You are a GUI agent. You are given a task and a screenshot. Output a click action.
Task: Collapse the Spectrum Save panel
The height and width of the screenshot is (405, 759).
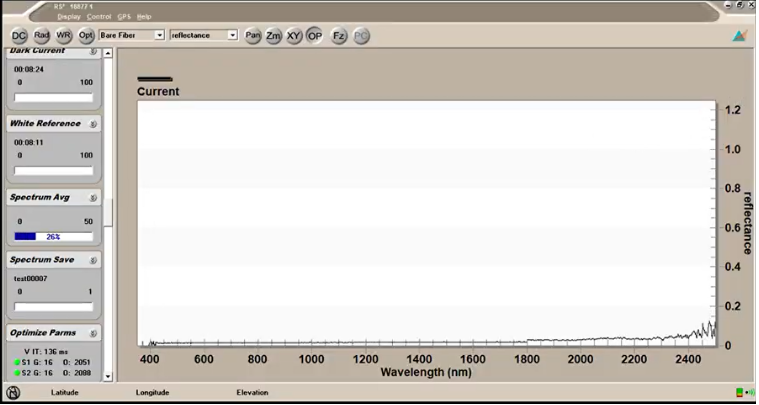[93, 260]
